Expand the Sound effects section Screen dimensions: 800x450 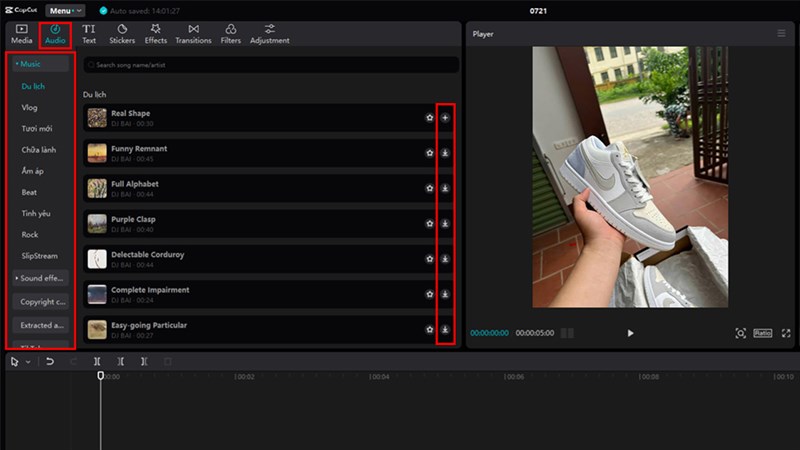pyautogui.click(x=40, y=278)
